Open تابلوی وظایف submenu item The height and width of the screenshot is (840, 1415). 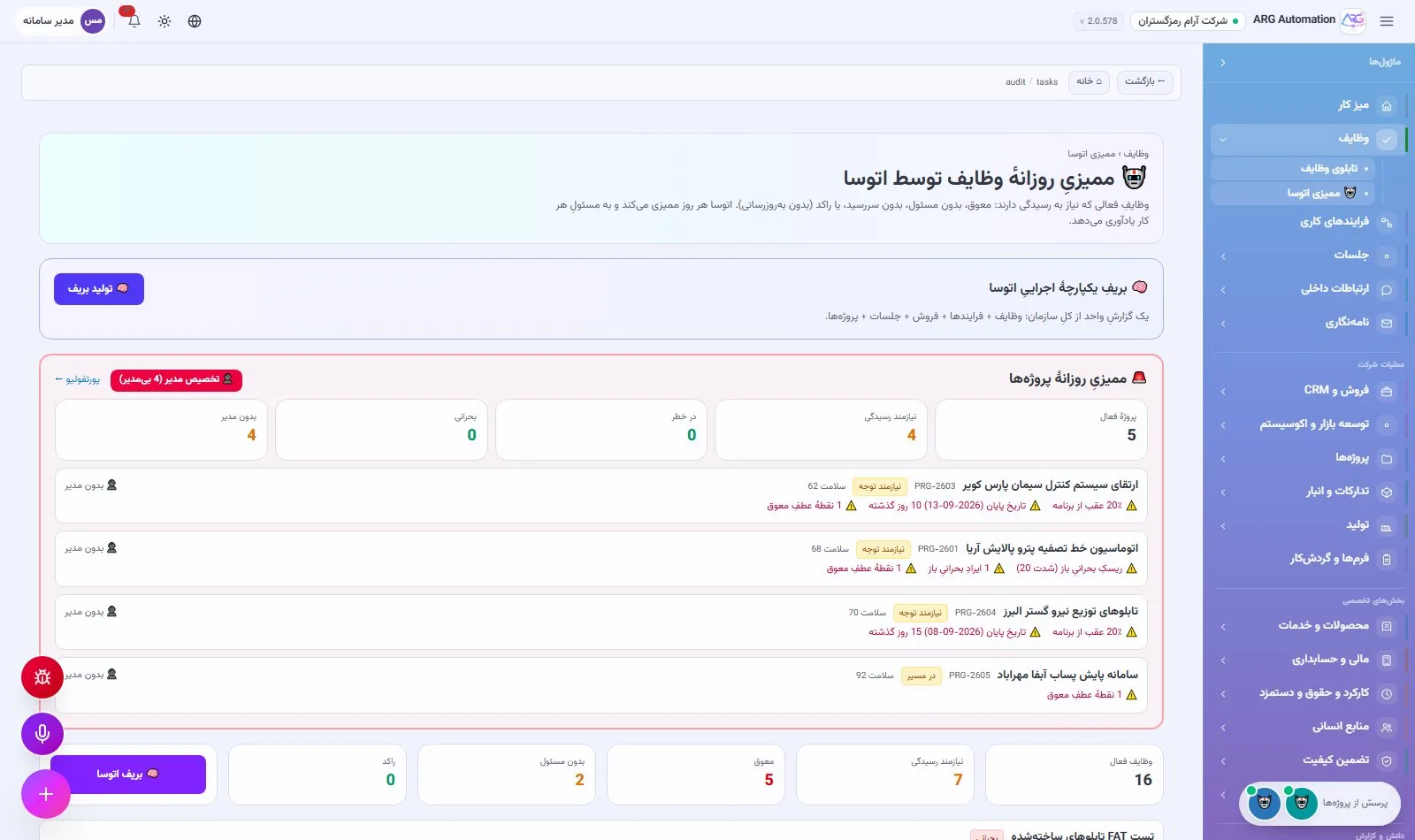tap(1293, 168)
